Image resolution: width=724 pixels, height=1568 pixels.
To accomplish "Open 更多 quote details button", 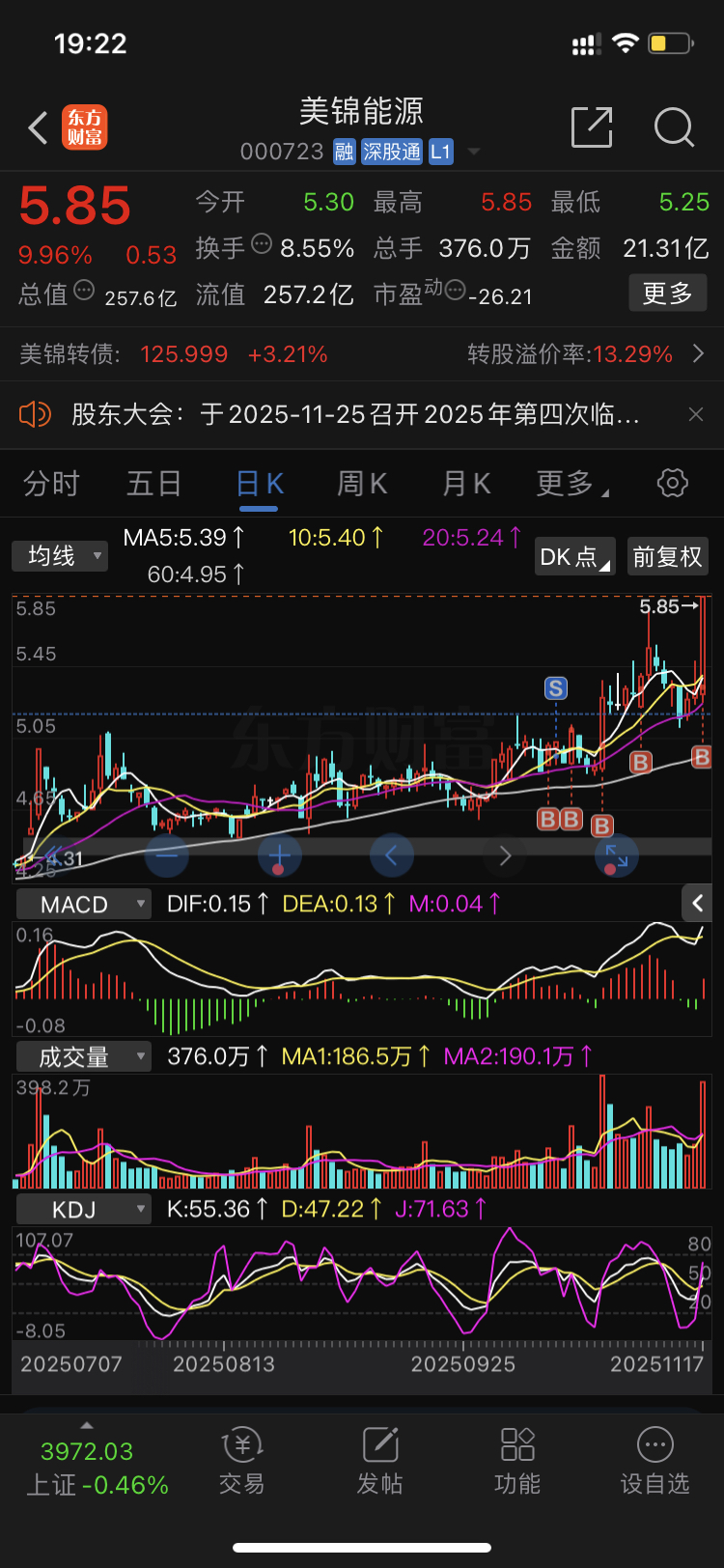I will coord(668,293).
